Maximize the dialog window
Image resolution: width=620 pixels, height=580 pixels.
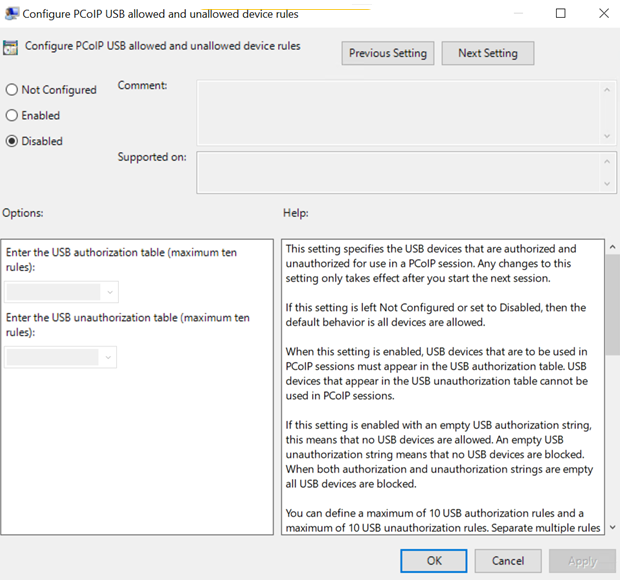[561, 13]
